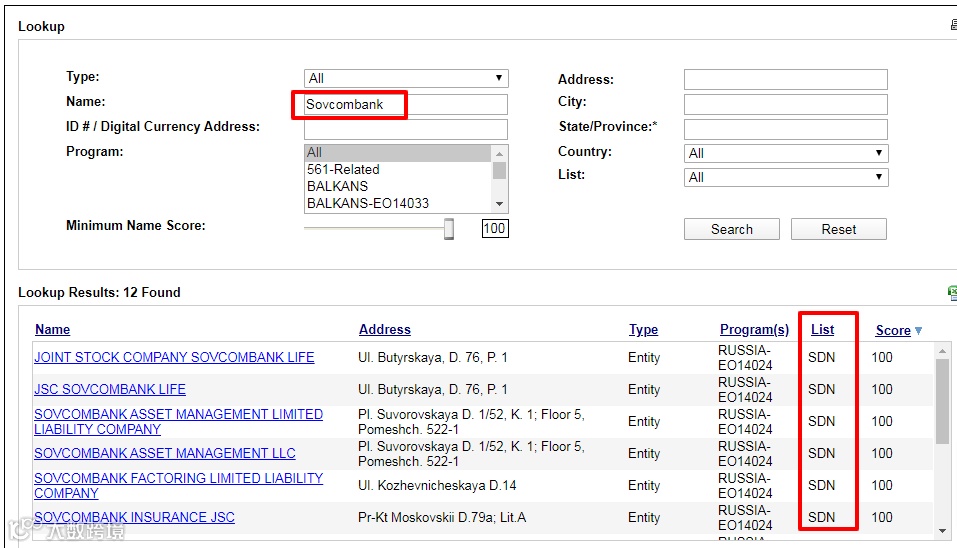This screenshot has height=548, width=957.
Task: Open the Country dropdown
Action: 785,153
